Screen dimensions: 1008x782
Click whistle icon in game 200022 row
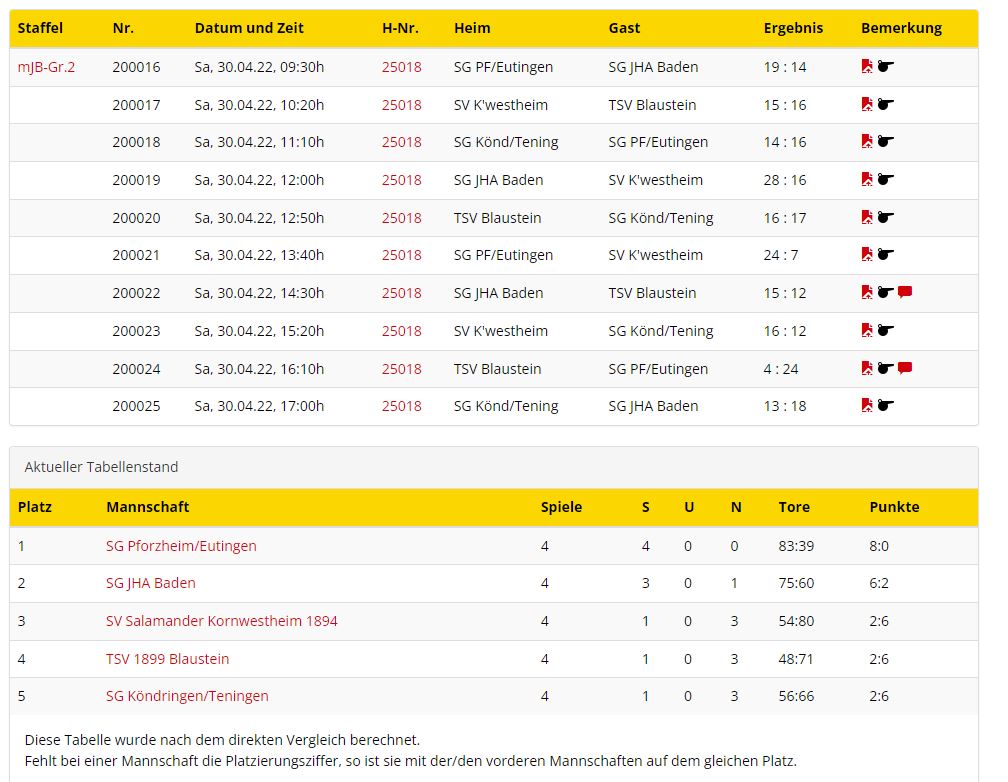coord(886,293)
